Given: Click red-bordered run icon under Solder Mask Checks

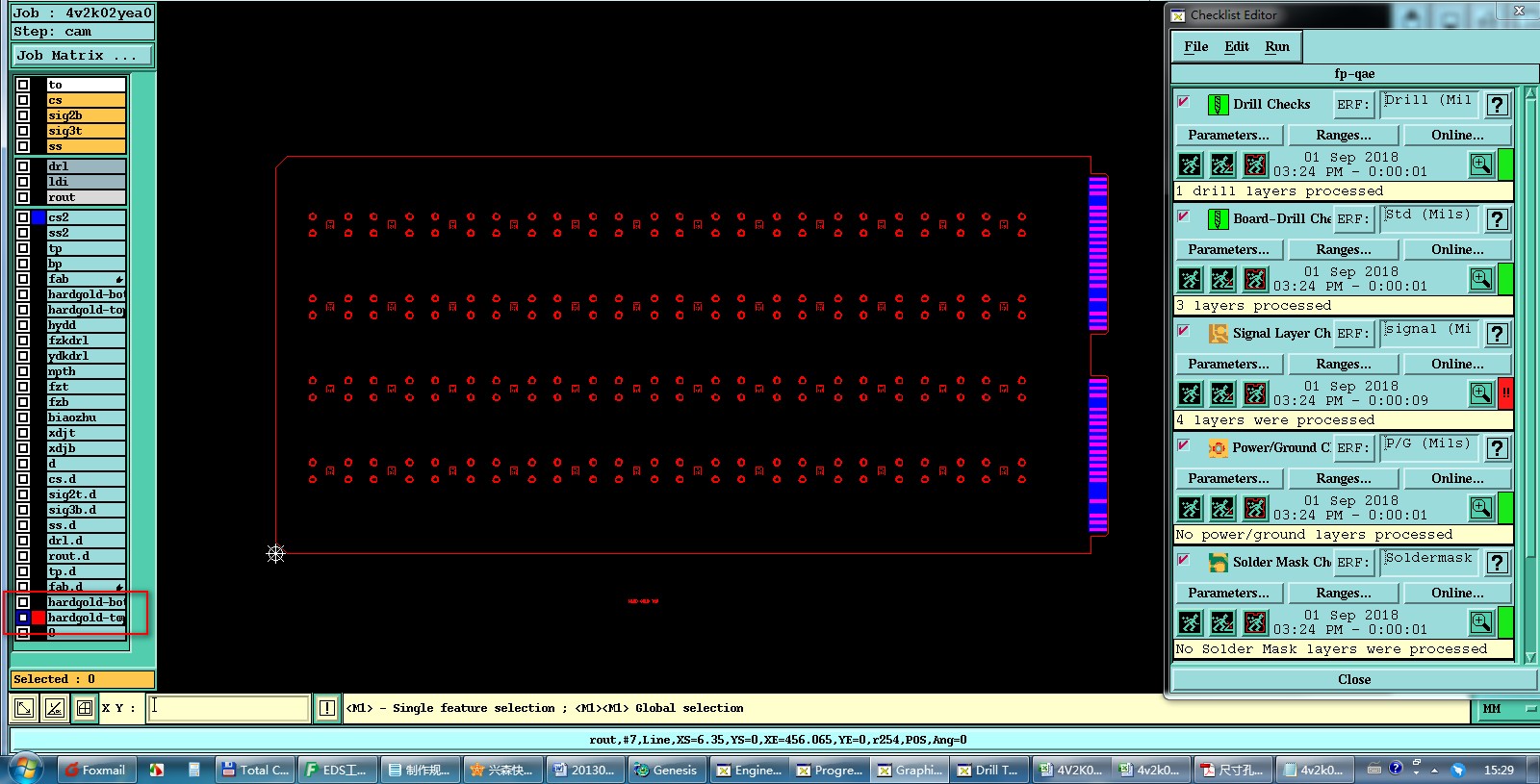Looking at the screenshot, I should pos(1255,622).
